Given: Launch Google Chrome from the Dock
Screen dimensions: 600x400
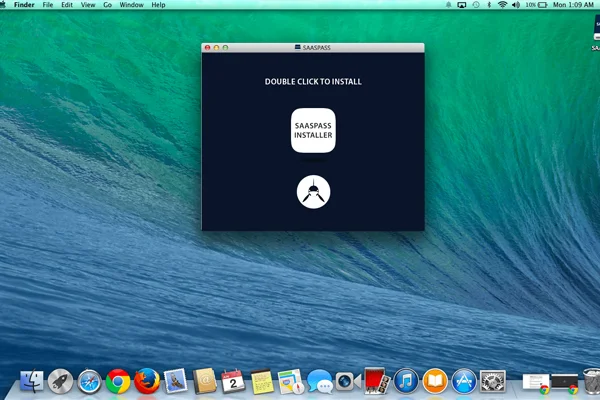Looking at the screenshot, I should click(x=118, y=381).
